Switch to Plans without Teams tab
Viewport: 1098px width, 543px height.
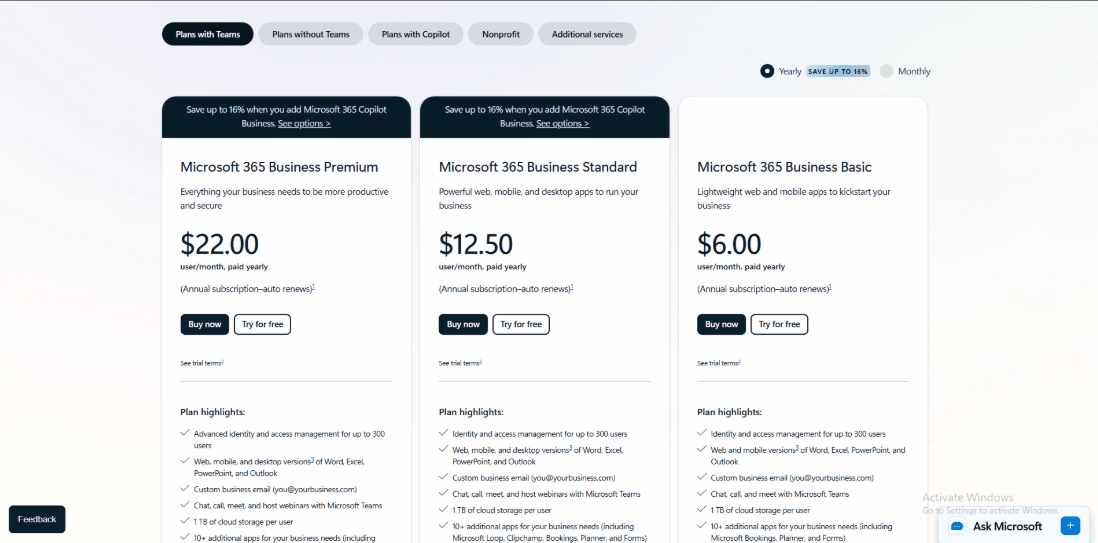coord(310,34)
